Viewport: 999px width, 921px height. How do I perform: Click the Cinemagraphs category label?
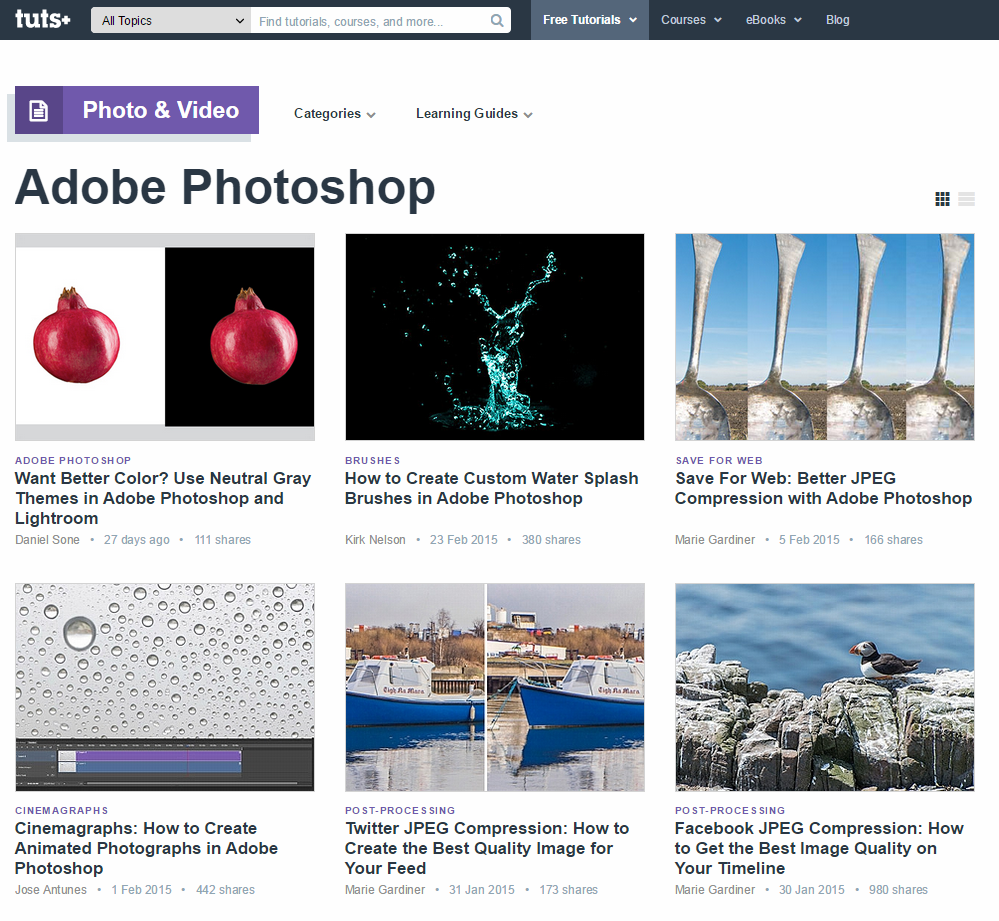pos(61,811)
